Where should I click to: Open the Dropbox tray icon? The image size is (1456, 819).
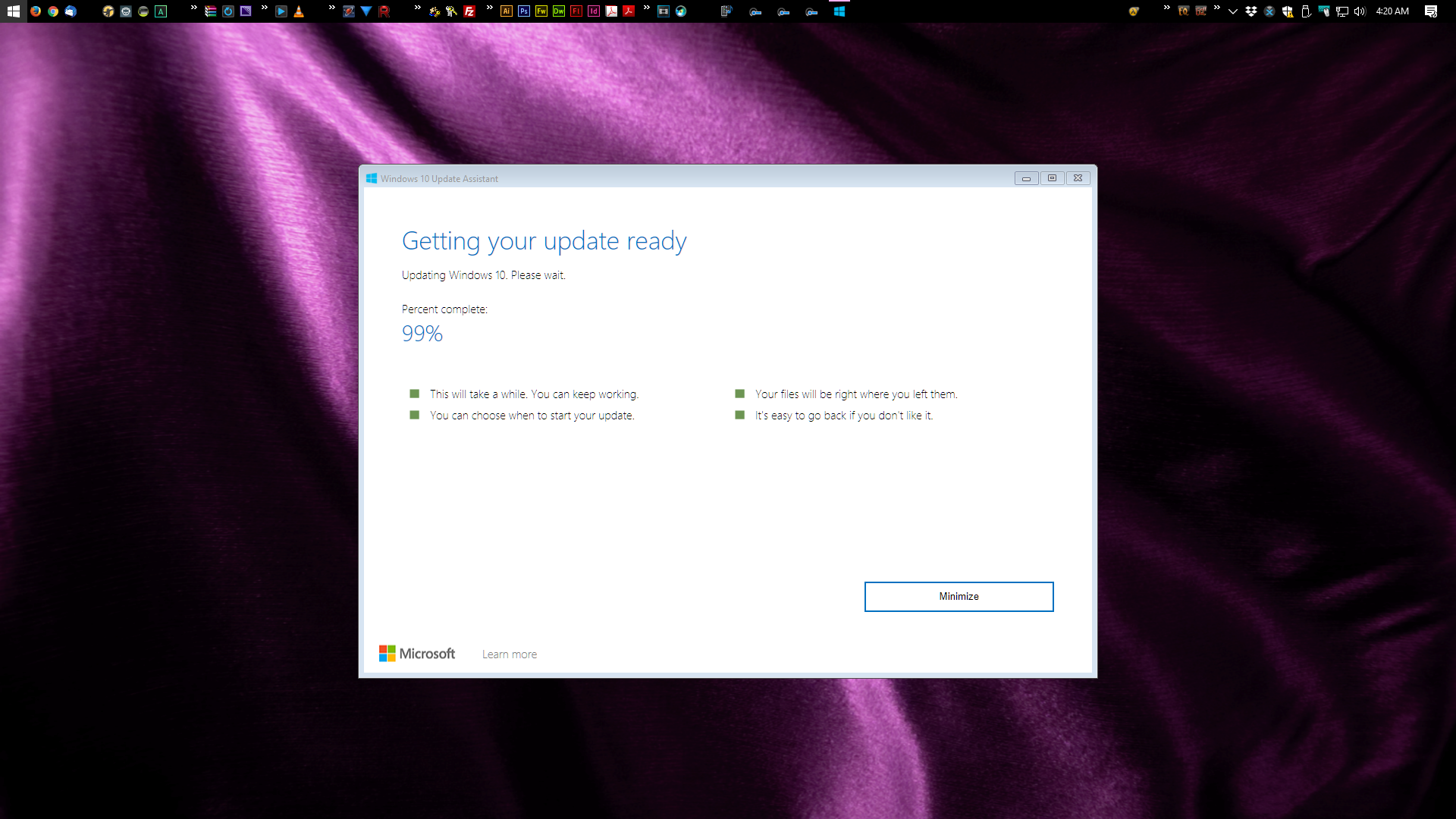pyautogui.click(x=1251, y=11)
